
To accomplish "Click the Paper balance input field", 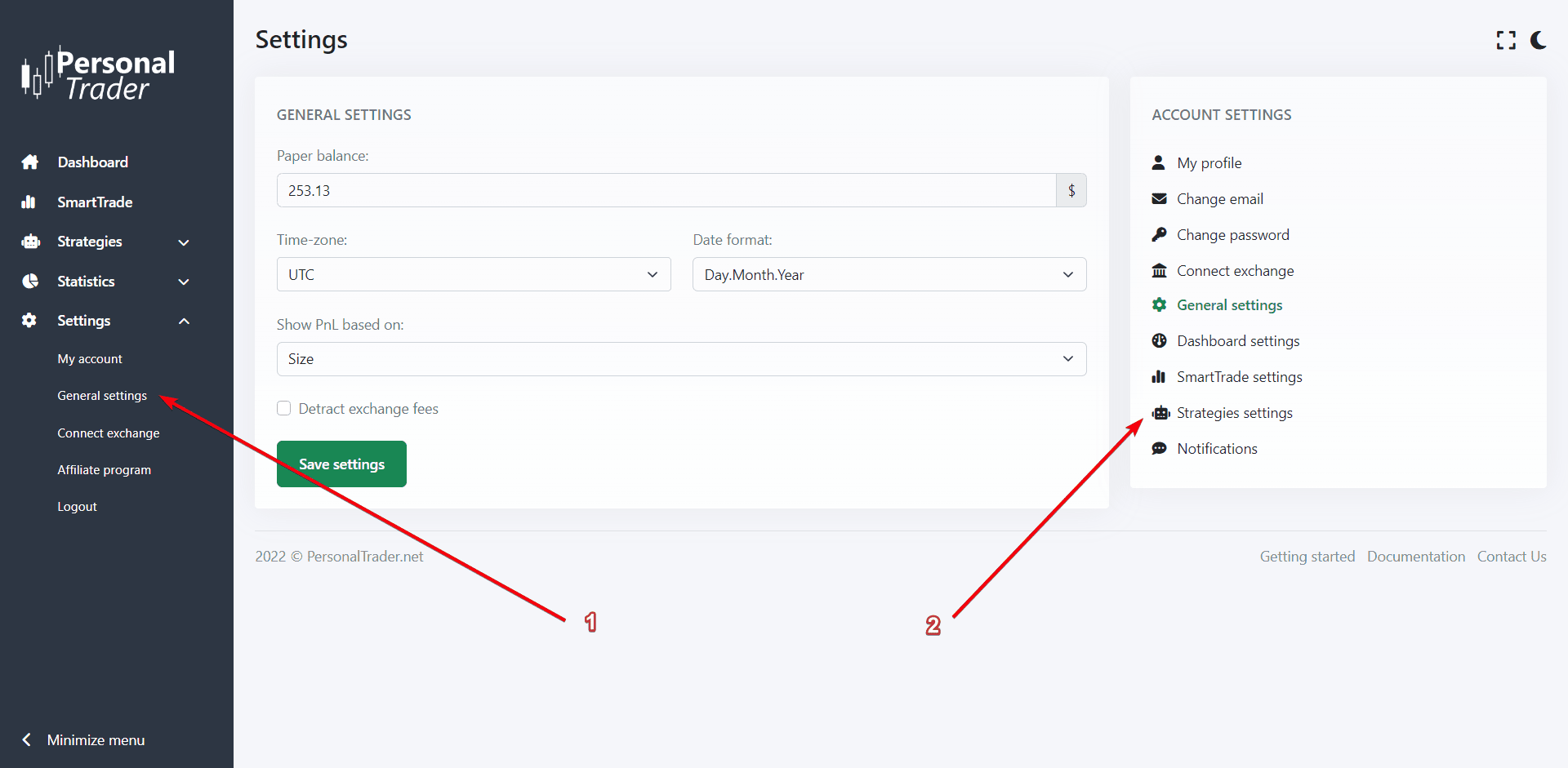I will pos(666,191).
